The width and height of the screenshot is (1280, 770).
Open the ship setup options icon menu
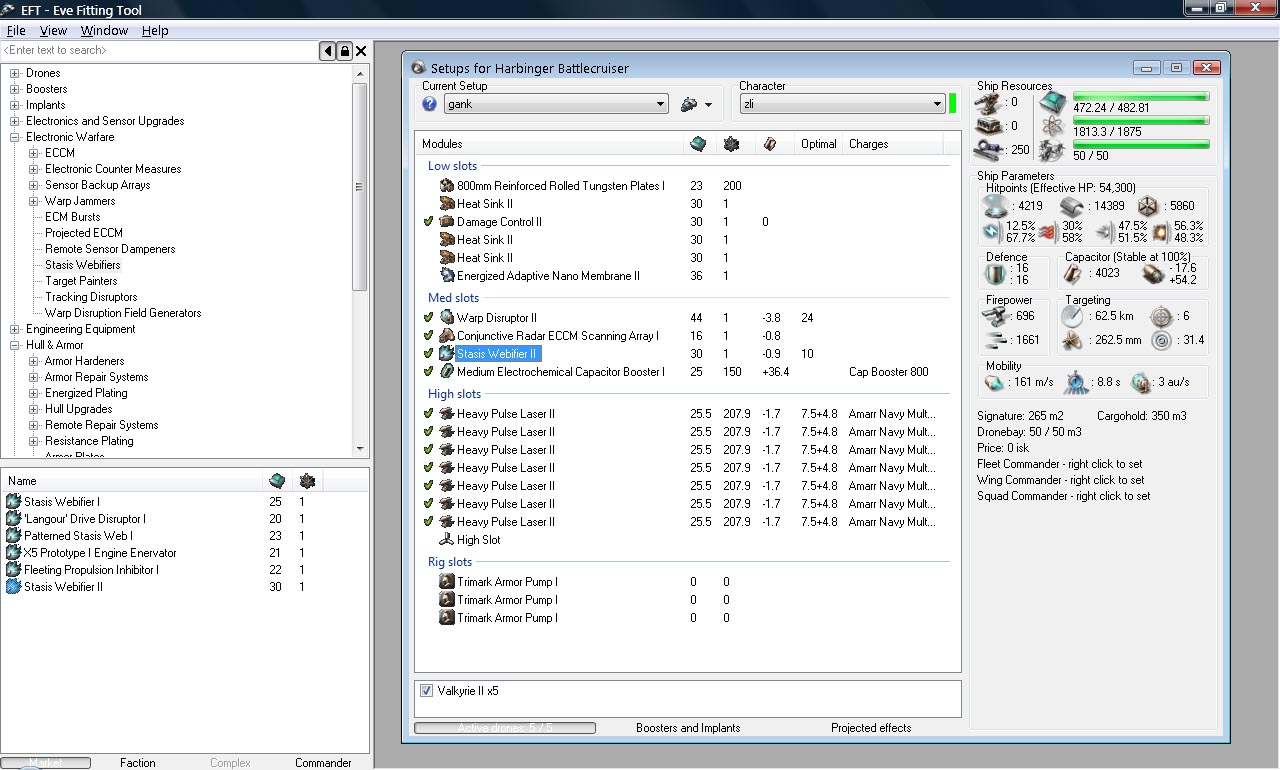tap(689, 104)
